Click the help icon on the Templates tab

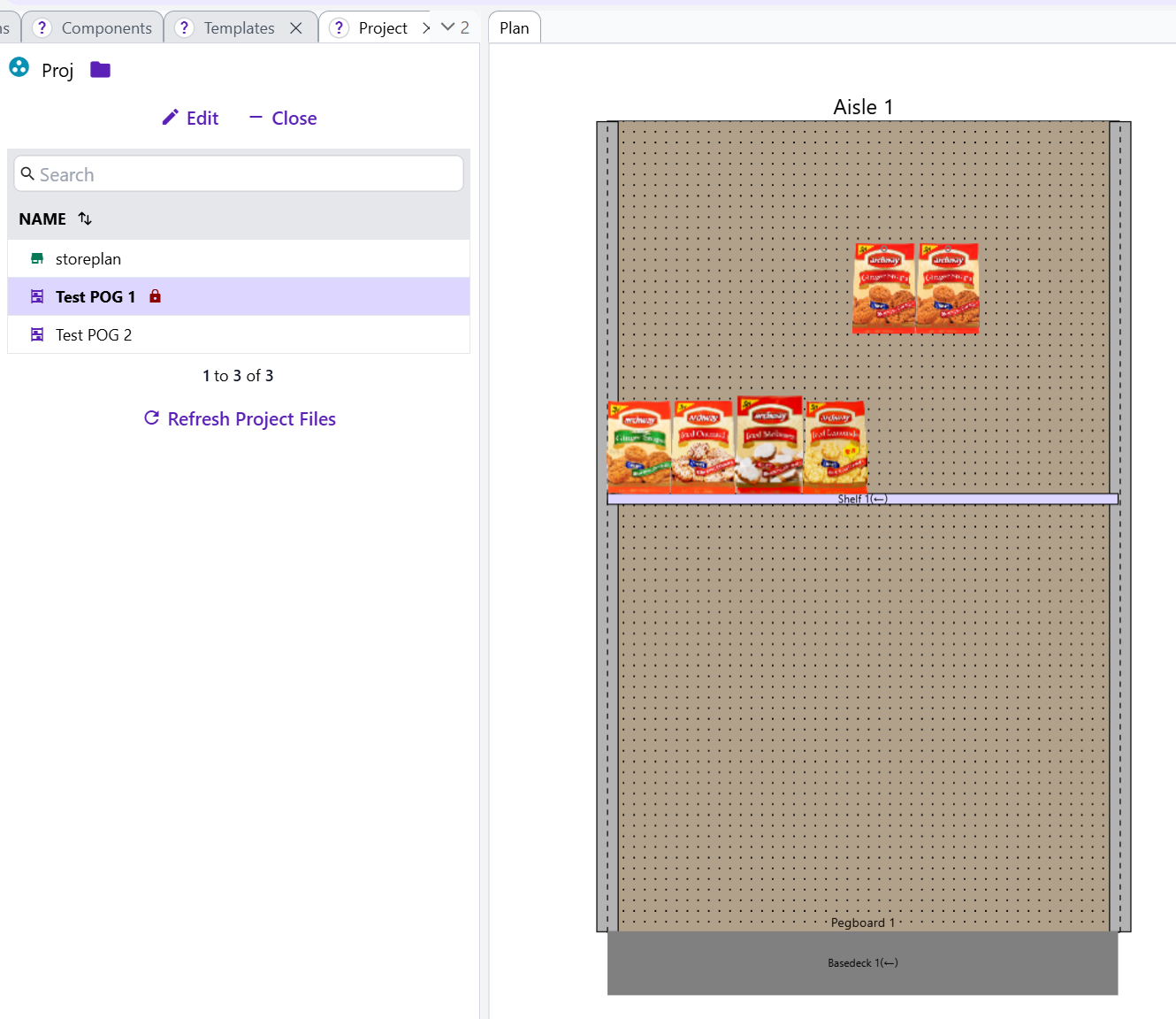[184, 28]
